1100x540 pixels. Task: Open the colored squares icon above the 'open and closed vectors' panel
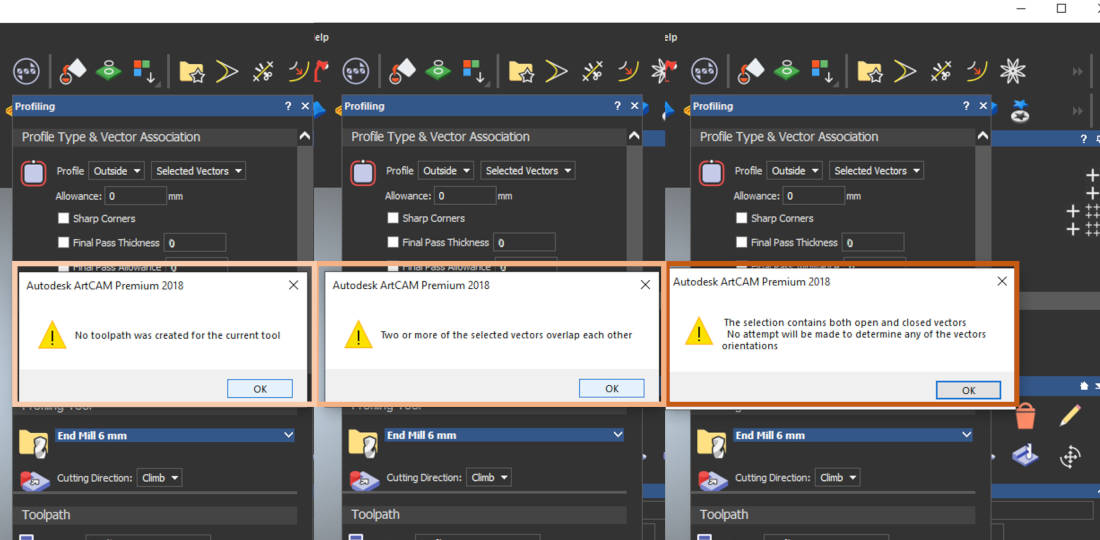click(x=823, y=71)
